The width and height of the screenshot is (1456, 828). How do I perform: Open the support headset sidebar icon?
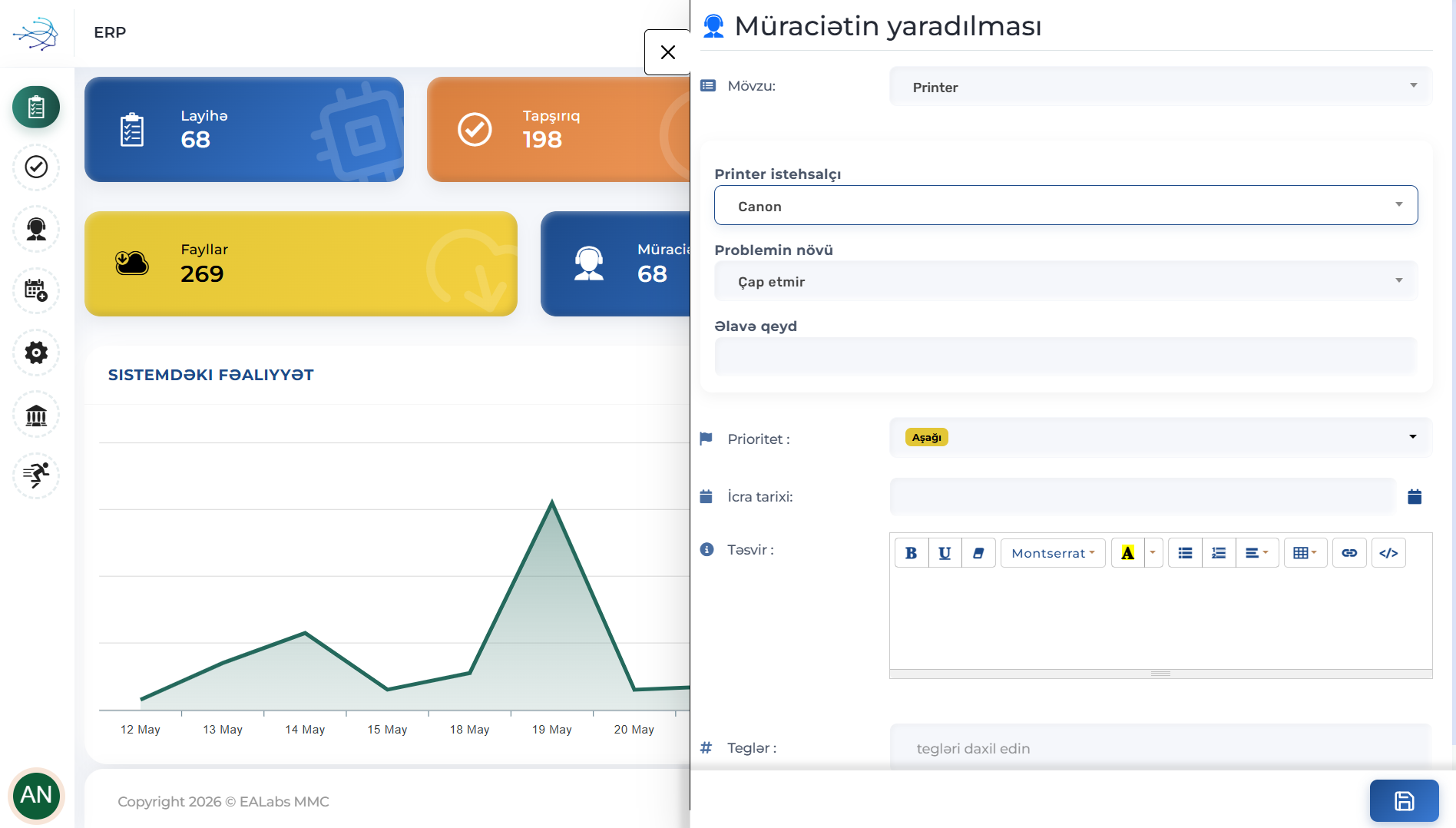[x=36, y=229]
